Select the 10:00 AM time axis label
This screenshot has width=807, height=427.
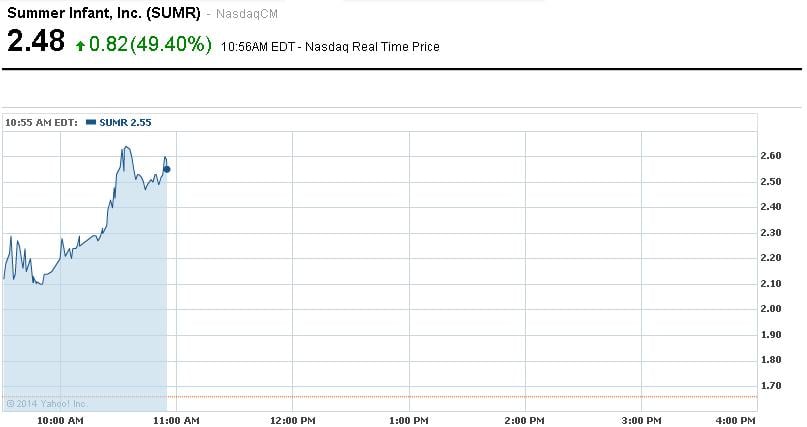[61, 420]
